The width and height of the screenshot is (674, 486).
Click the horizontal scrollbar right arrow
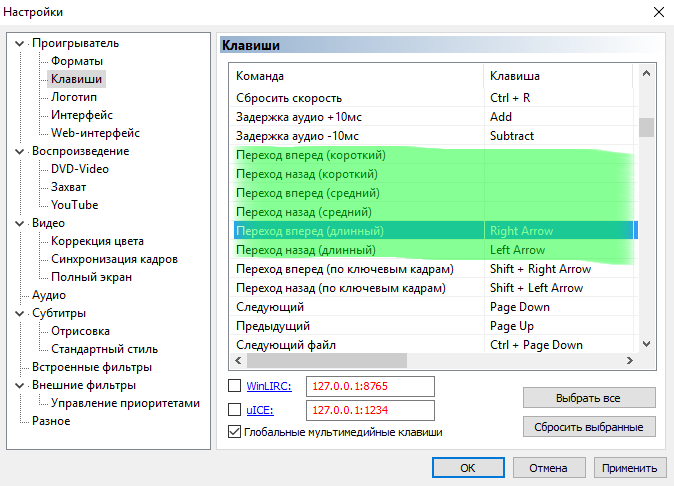[x=629, y=360]
